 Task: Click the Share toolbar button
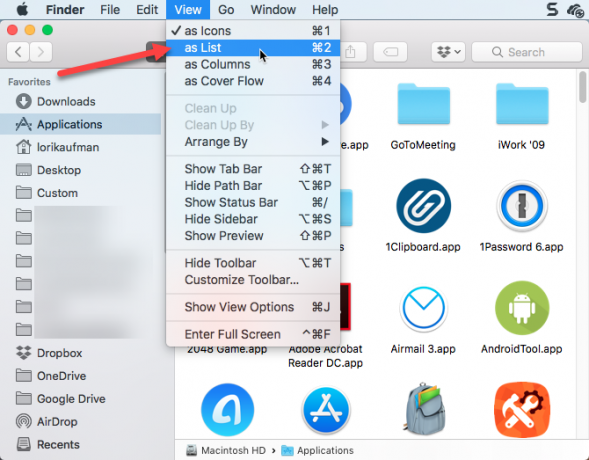(x=351, y=52)
